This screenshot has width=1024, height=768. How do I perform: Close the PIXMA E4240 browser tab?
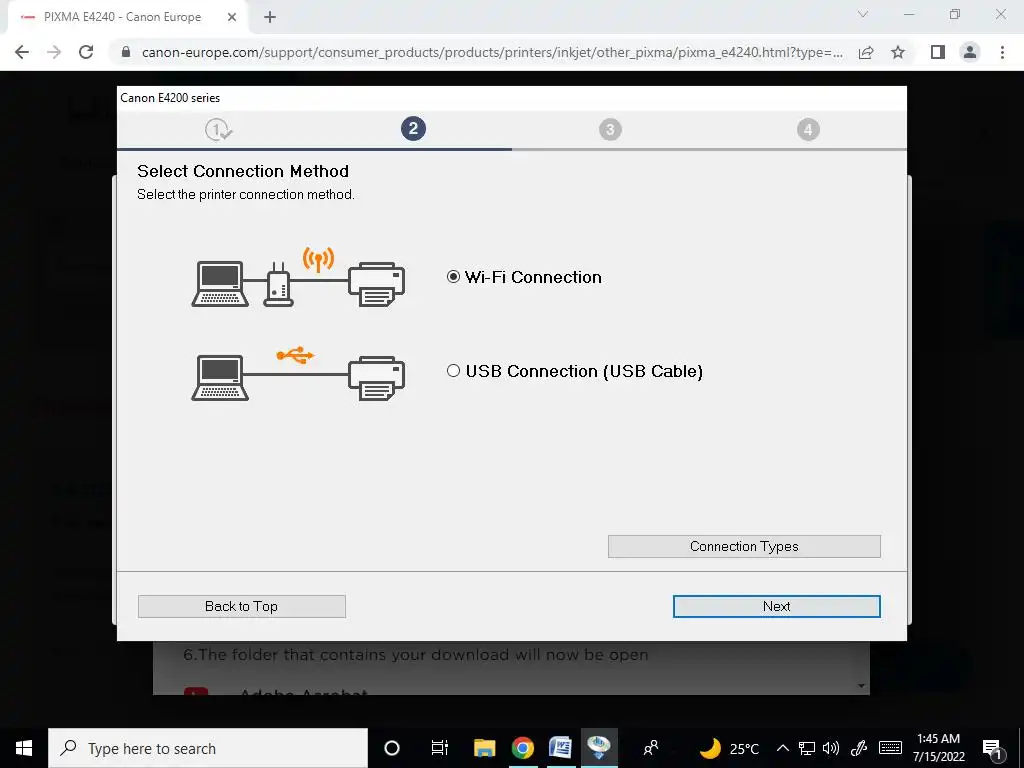point(232,17)
